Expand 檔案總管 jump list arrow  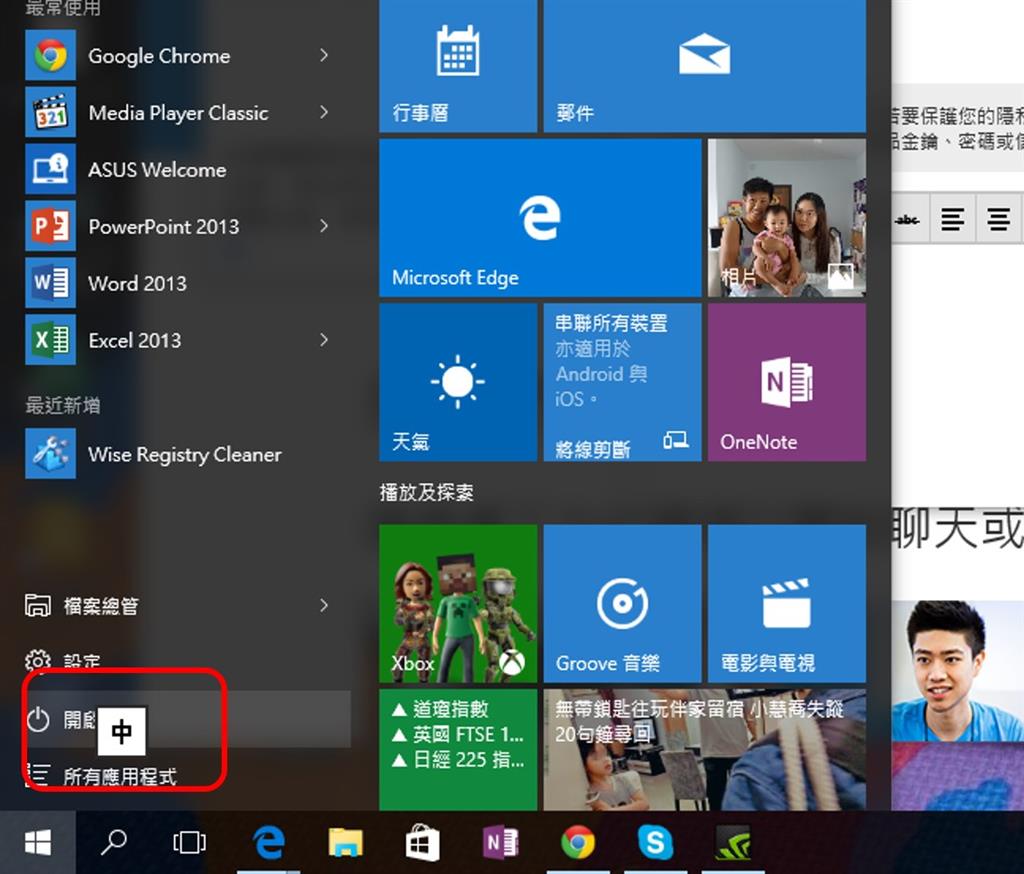coord(324,606)
